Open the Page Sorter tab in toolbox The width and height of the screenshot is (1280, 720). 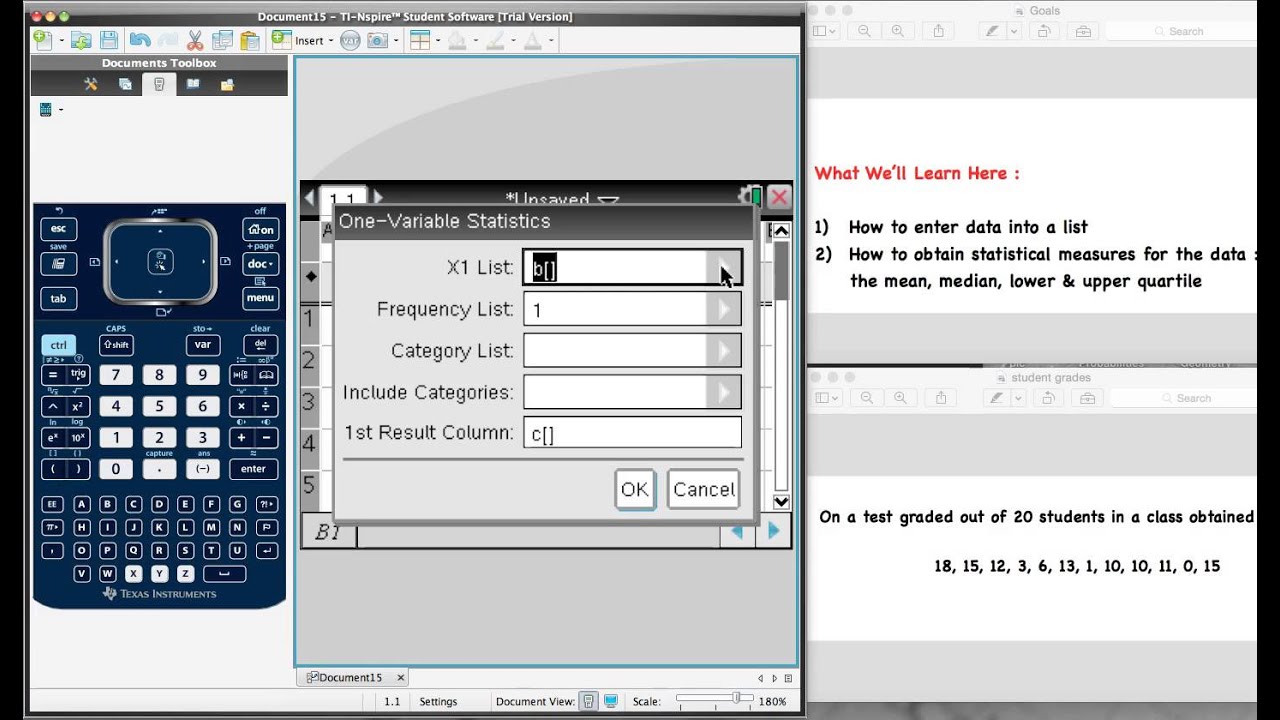pyautogui.click(x=125, y=84)
